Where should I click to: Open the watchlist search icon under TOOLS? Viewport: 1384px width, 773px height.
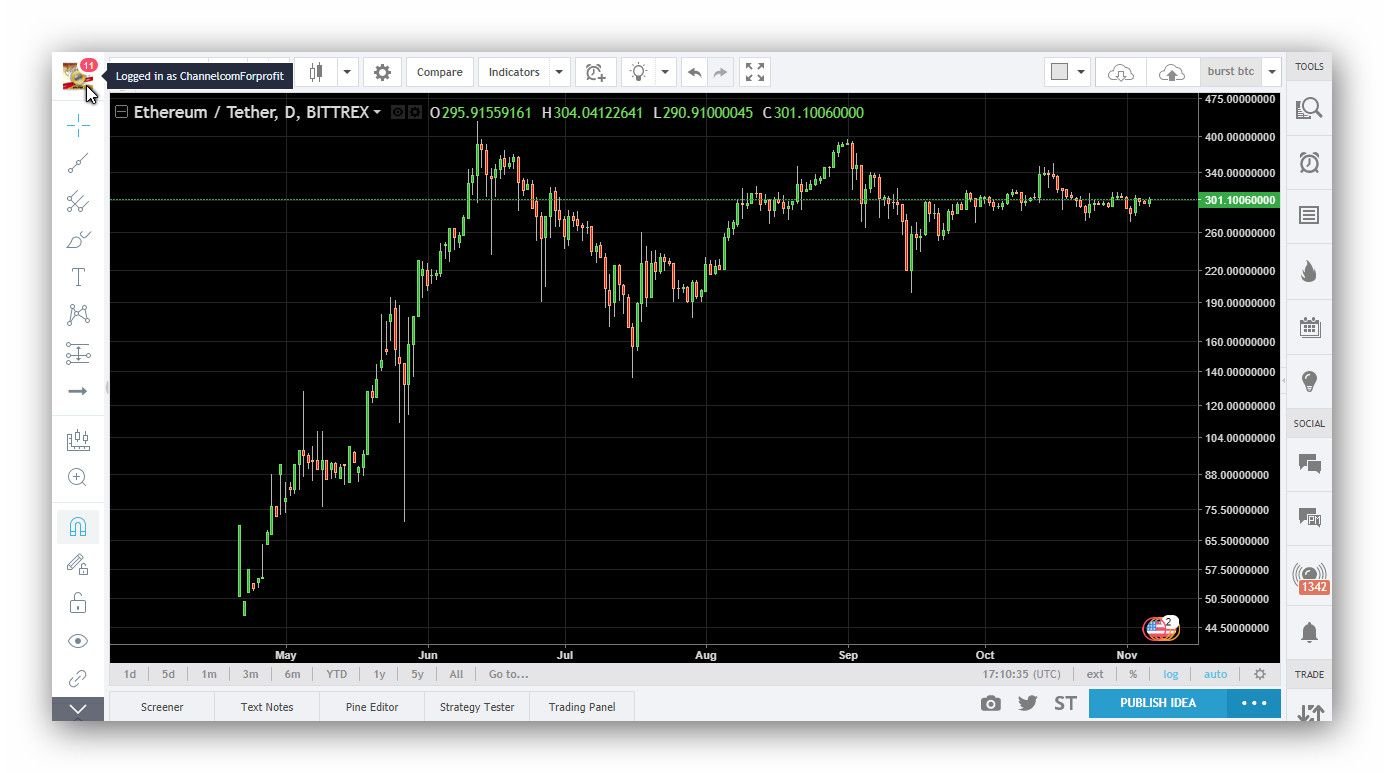(1309, 108)
